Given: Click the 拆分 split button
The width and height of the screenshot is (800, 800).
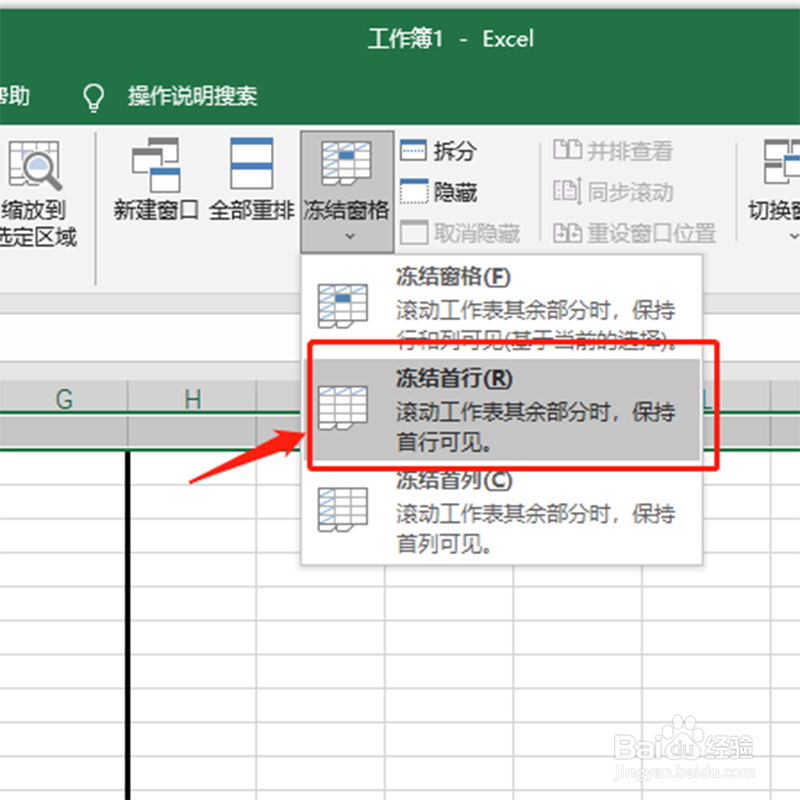Looking at the screenshot, I should click(438, 151).
